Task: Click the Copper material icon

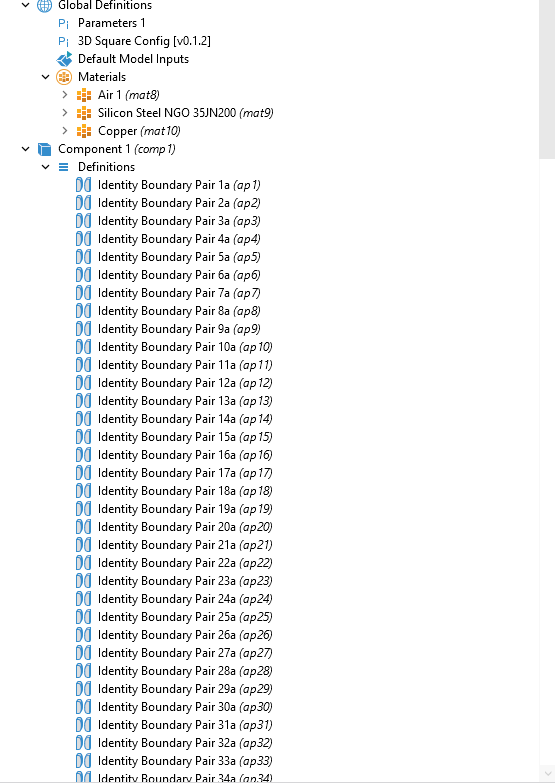Action: pos(83,131)
